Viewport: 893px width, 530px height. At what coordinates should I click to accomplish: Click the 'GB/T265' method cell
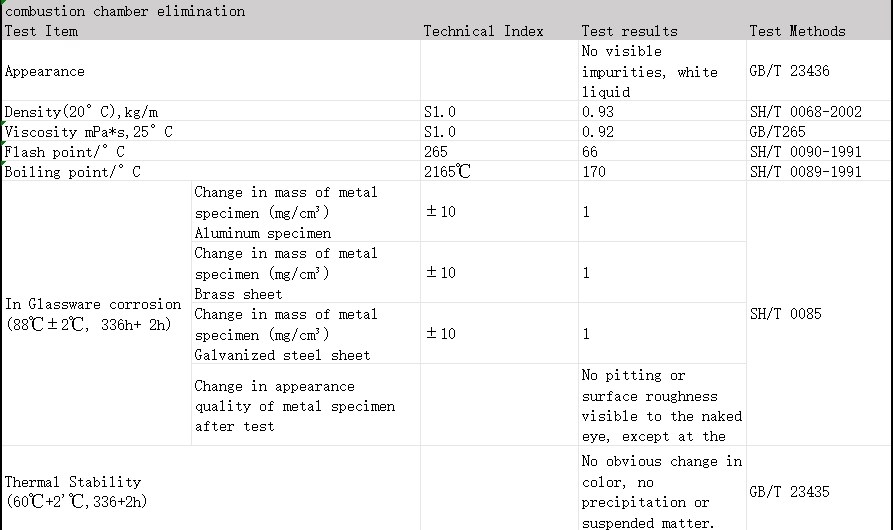point(778,131)
